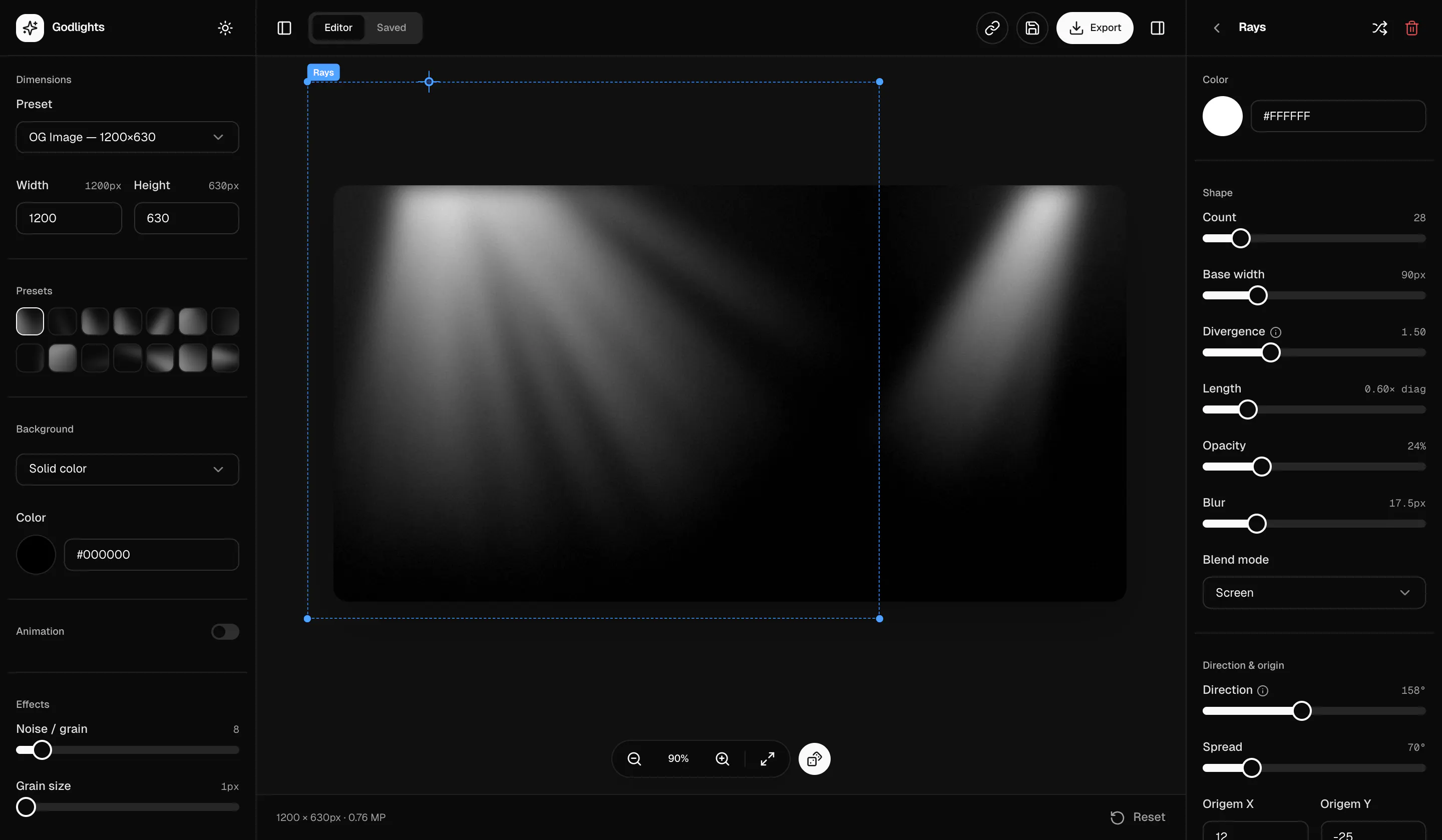Viewport: 1442px width, 840px height.
Task: Click the 90% zoom level readout
Action: [x=678, y=759]
